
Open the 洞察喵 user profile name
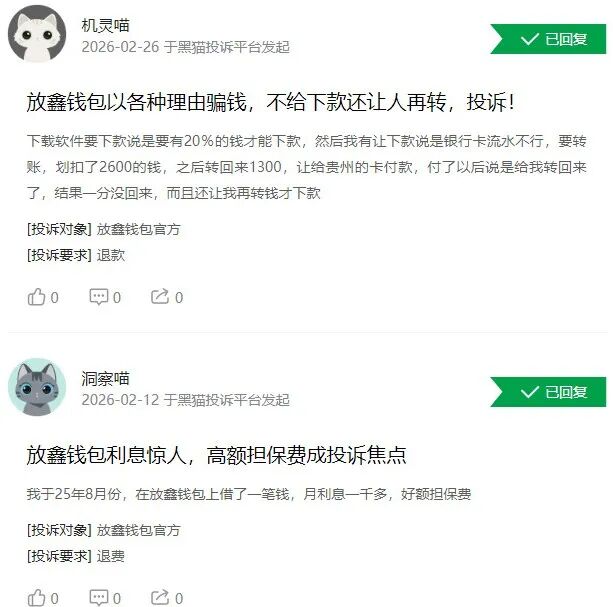(105, 378)
